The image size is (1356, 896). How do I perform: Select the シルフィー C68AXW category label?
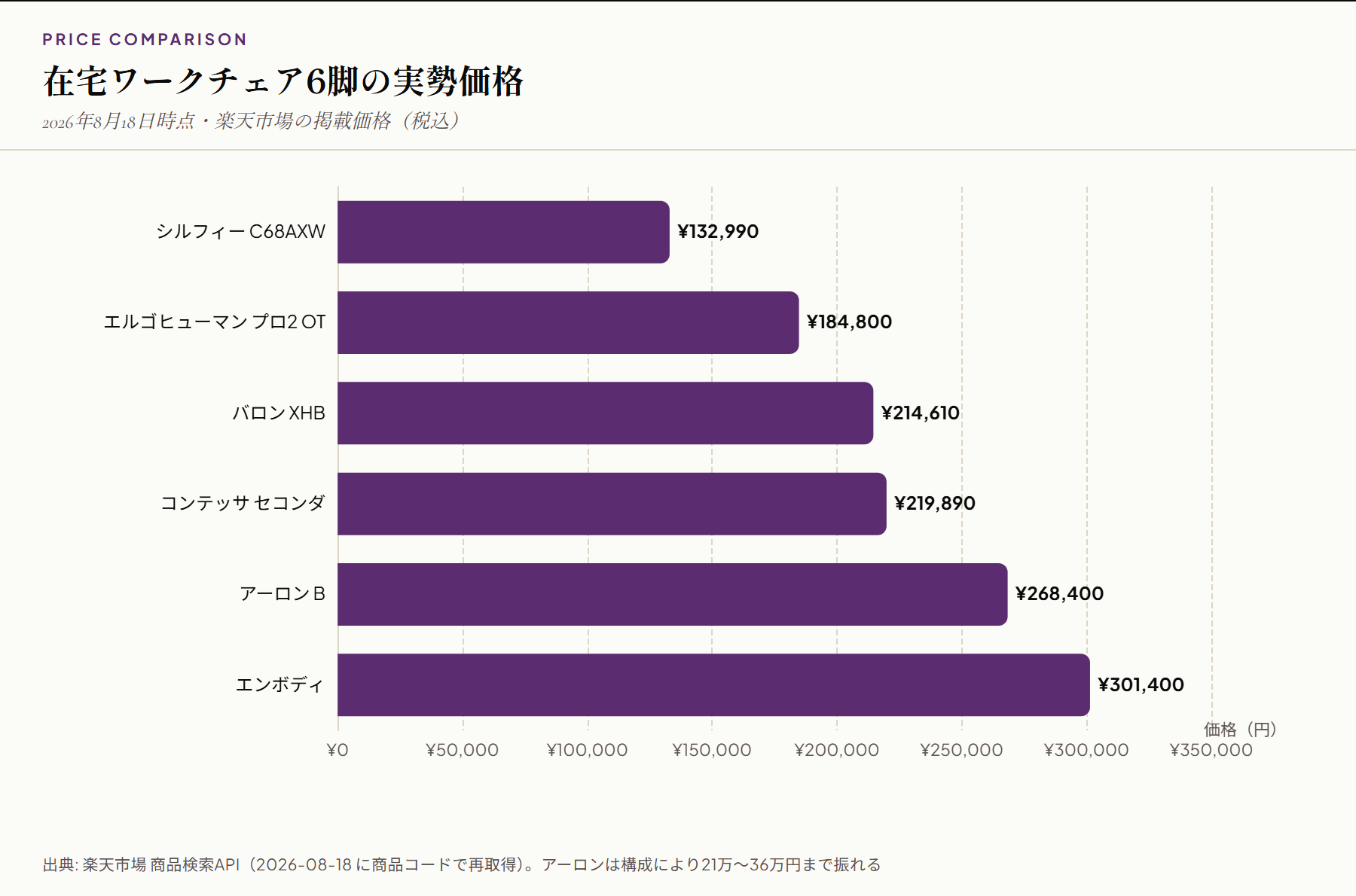point(241,232)
